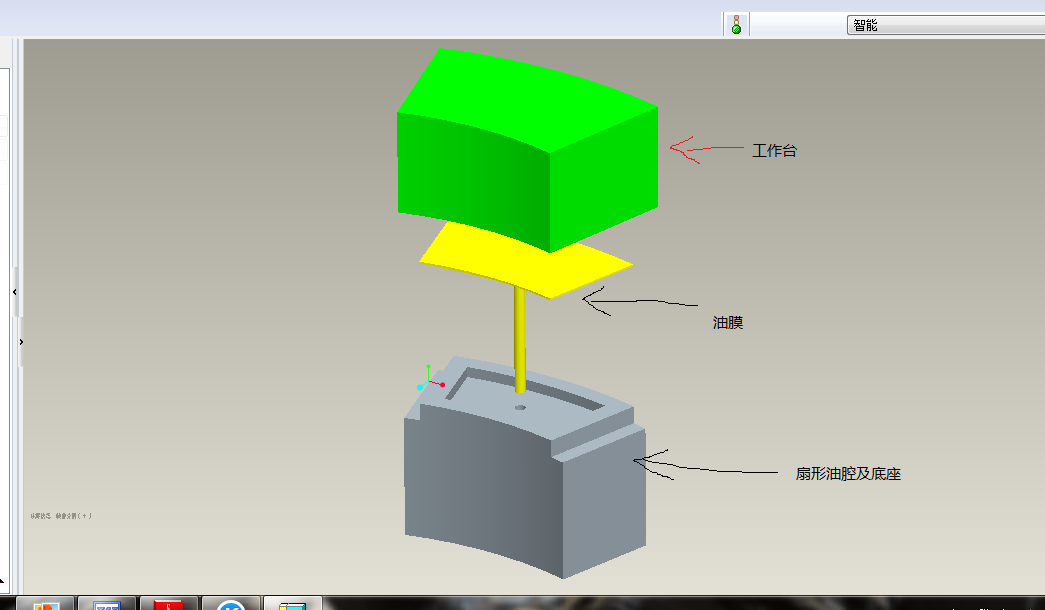Expand the side panel with the right arrow
Image resolution: width=1045 pixels, height=610 pixels.
[x=21, y=342]
